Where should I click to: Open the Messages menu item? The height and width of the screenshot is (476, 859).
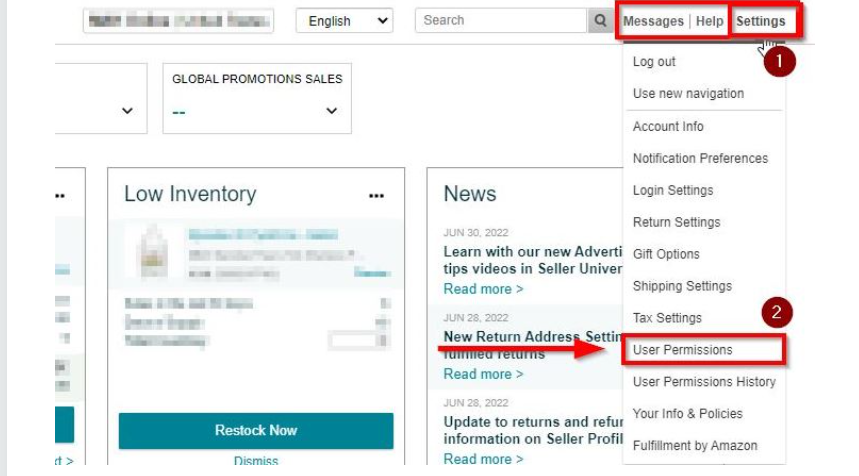tap(653, 21)
